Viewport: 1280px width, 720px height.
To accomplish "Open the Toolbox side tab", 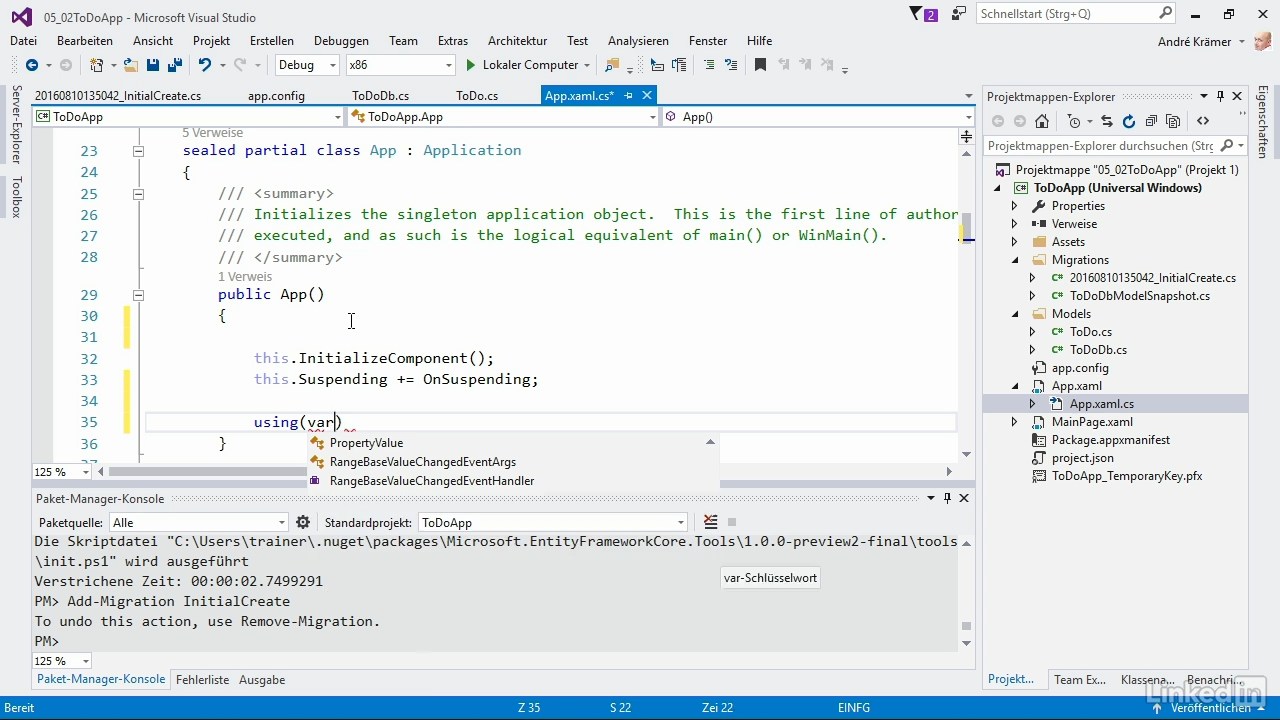I will [x=16, y=197].
